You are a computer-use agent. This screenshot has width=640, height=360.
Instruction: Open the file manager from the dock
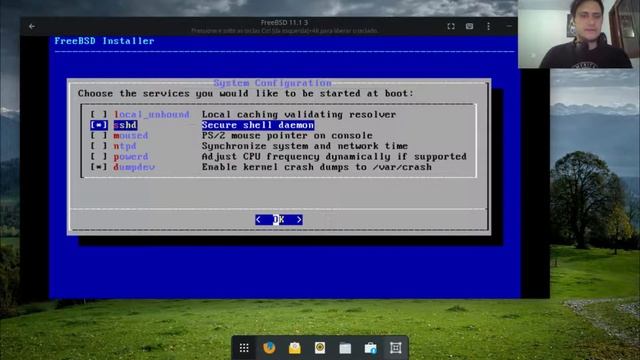[345, 348]
